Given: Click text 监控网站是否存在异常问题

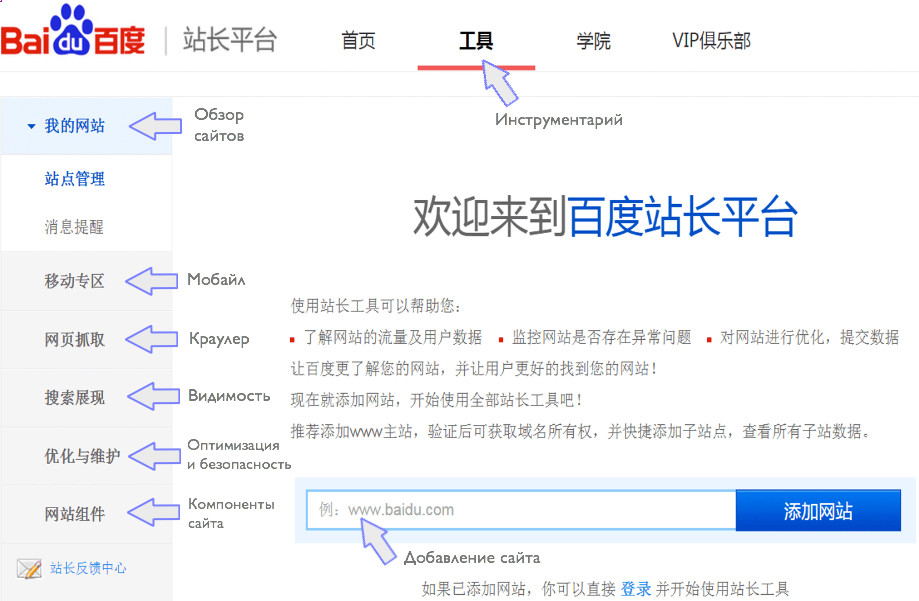Looking at the screenshot, I should click(x=601, y=337).
